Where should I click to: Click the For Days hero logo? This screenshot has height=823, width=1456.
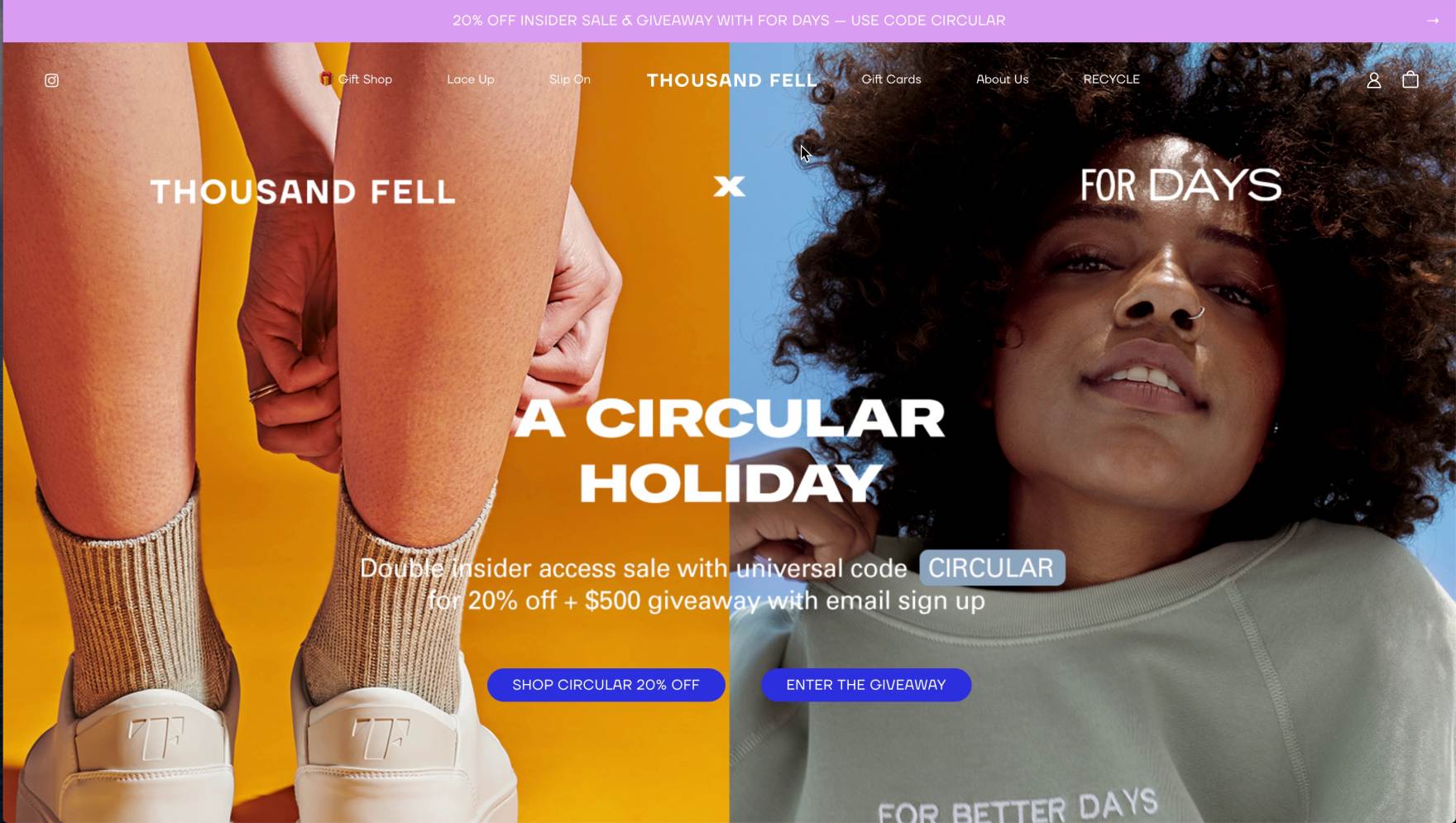coord(1181,185)
